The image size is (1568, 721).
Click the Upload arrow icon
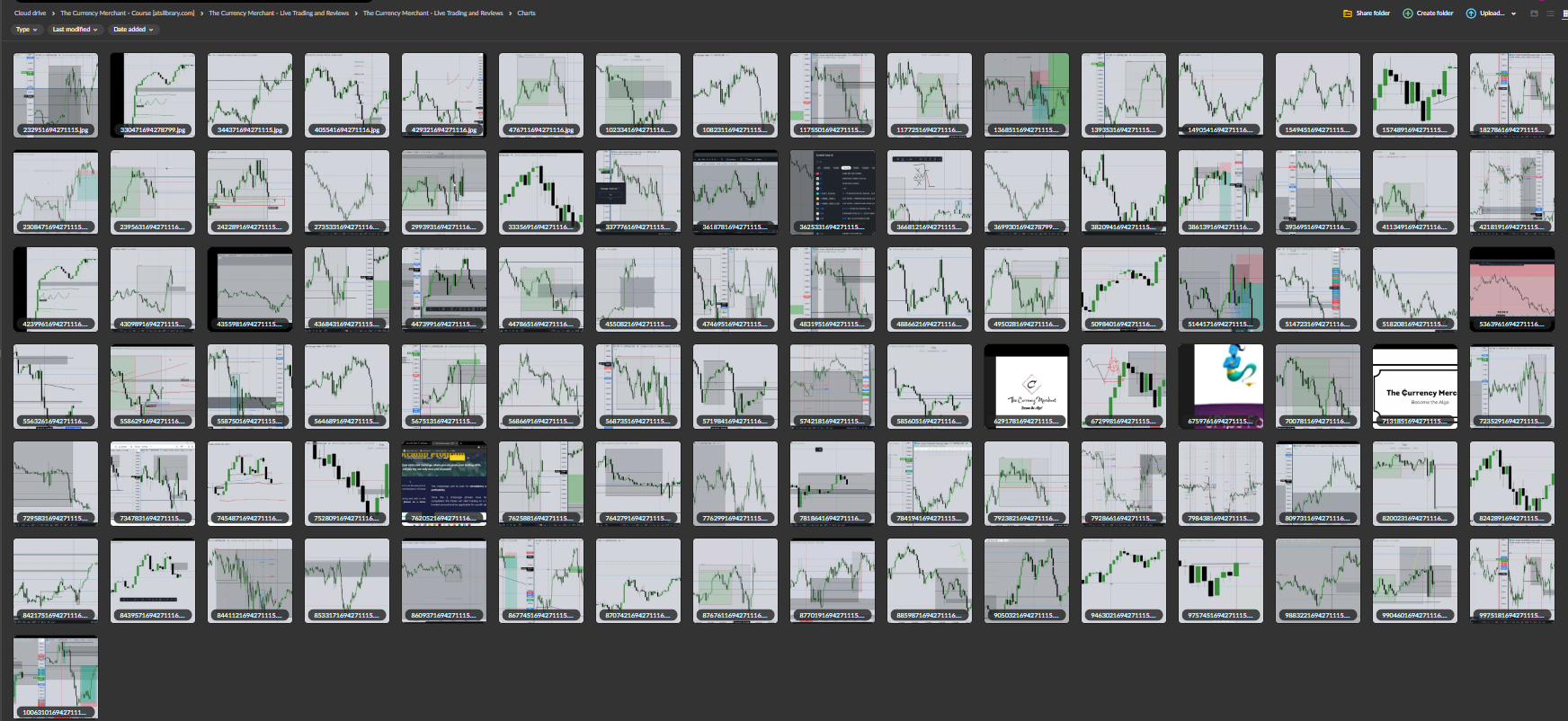(1471, 13)
